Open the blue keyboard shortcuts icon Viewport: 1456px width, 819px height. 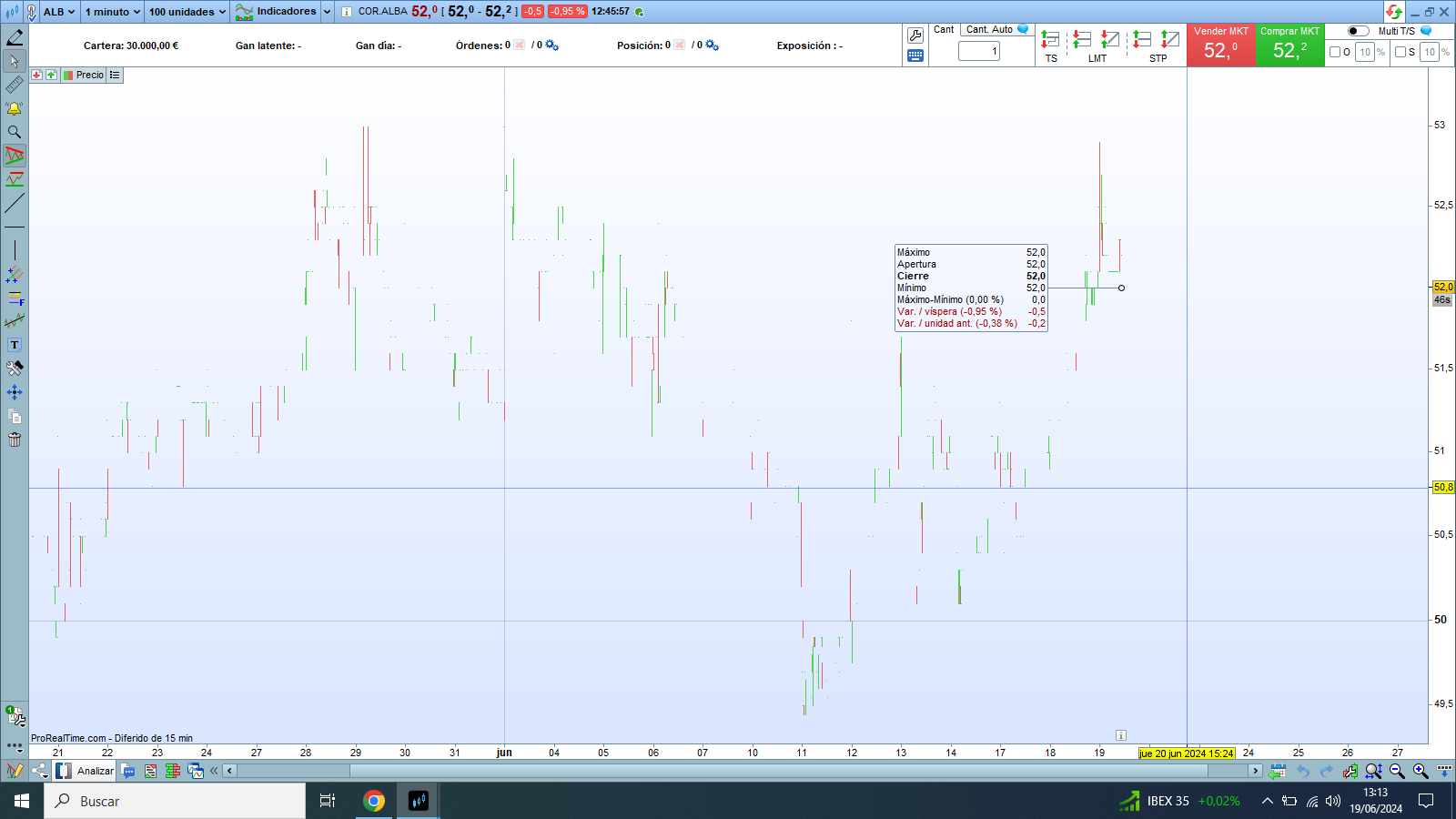point(915,56)
